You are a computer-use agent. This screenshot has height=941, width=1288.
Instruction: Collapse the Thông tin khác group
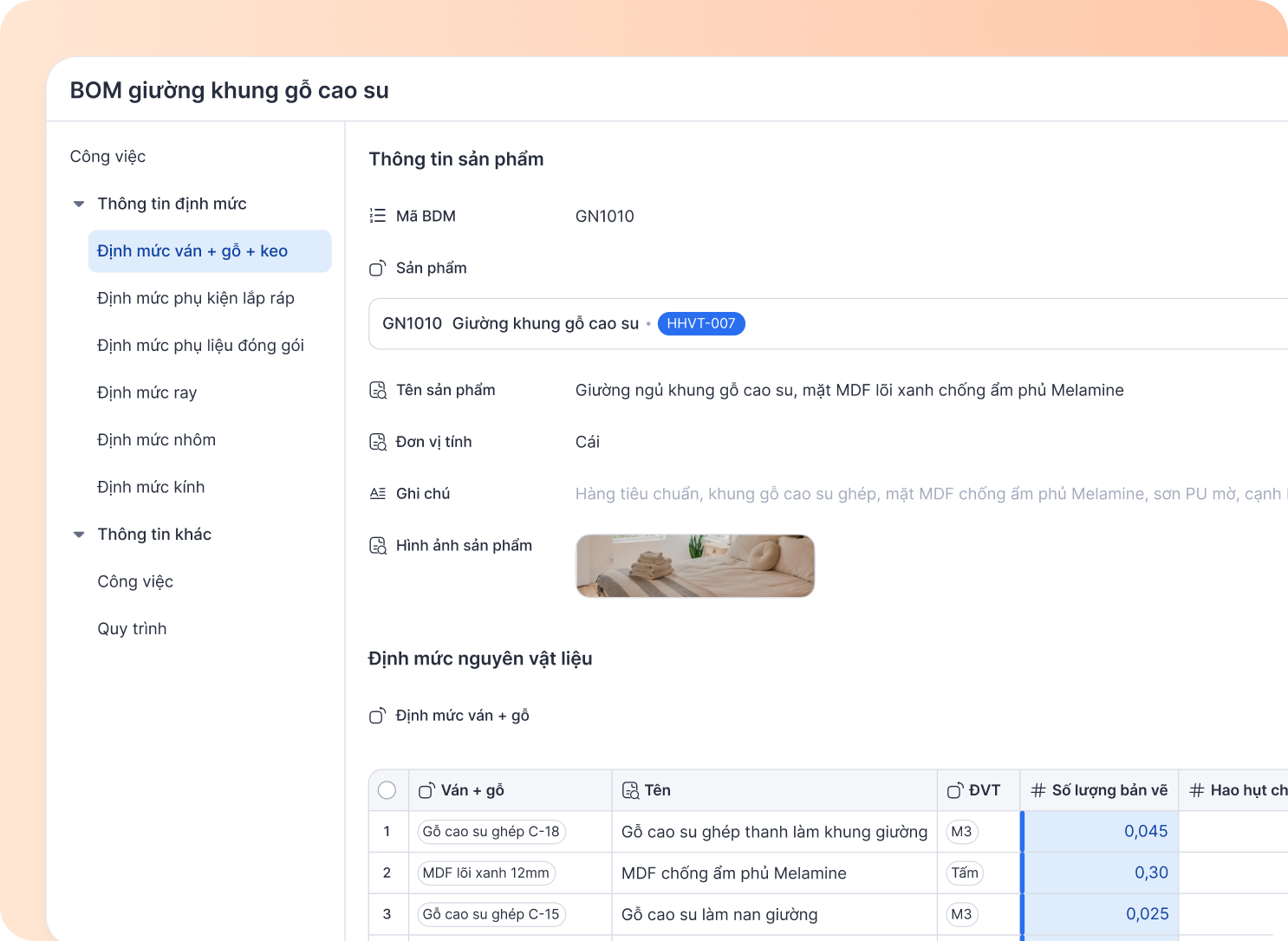(79, 535)
